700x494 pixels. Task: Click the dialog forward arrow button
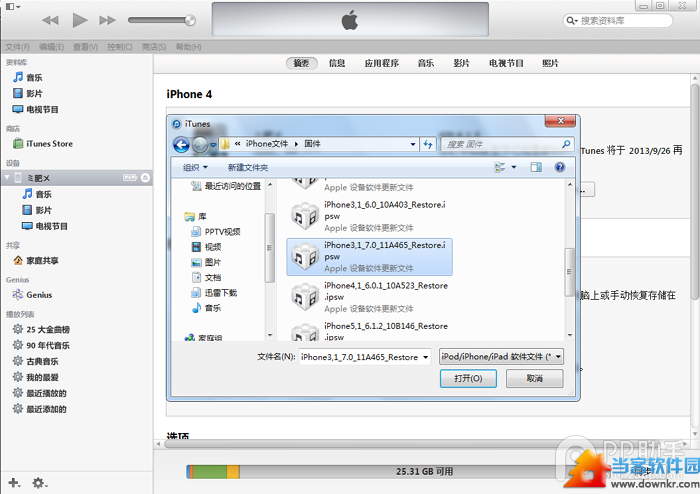click(200, 144)
